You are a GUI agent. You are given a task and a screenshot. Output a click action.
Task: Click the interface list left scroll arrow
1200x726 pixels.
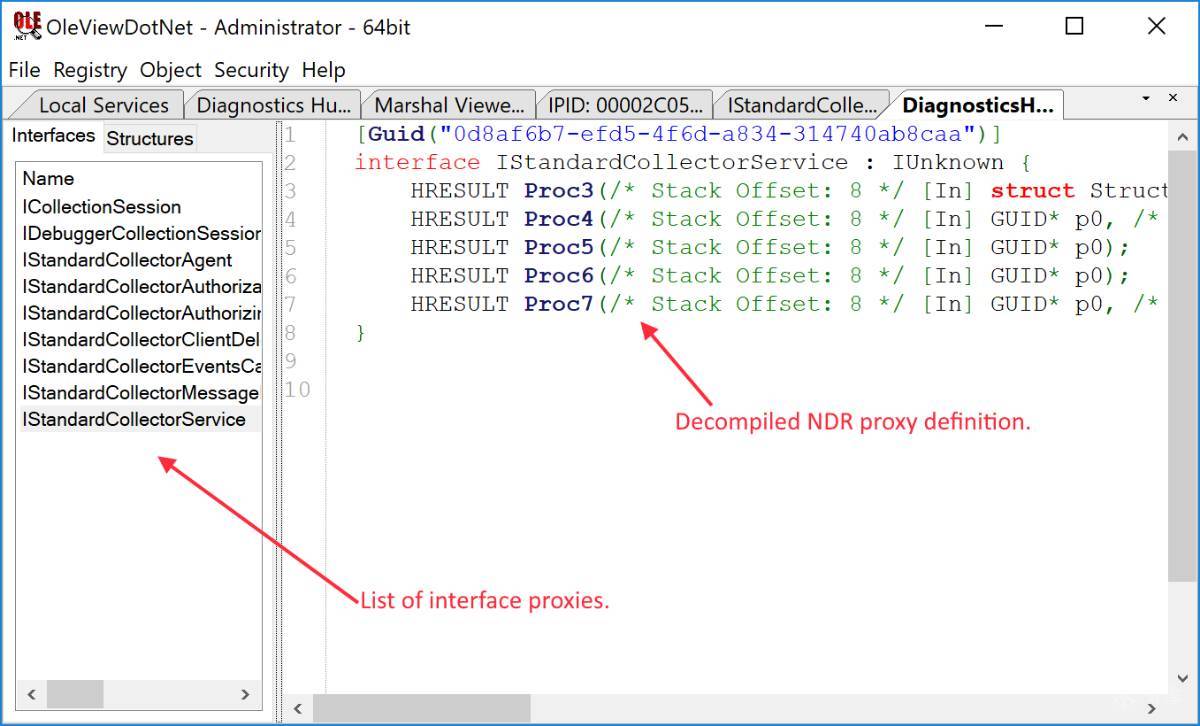pos(31,694)
